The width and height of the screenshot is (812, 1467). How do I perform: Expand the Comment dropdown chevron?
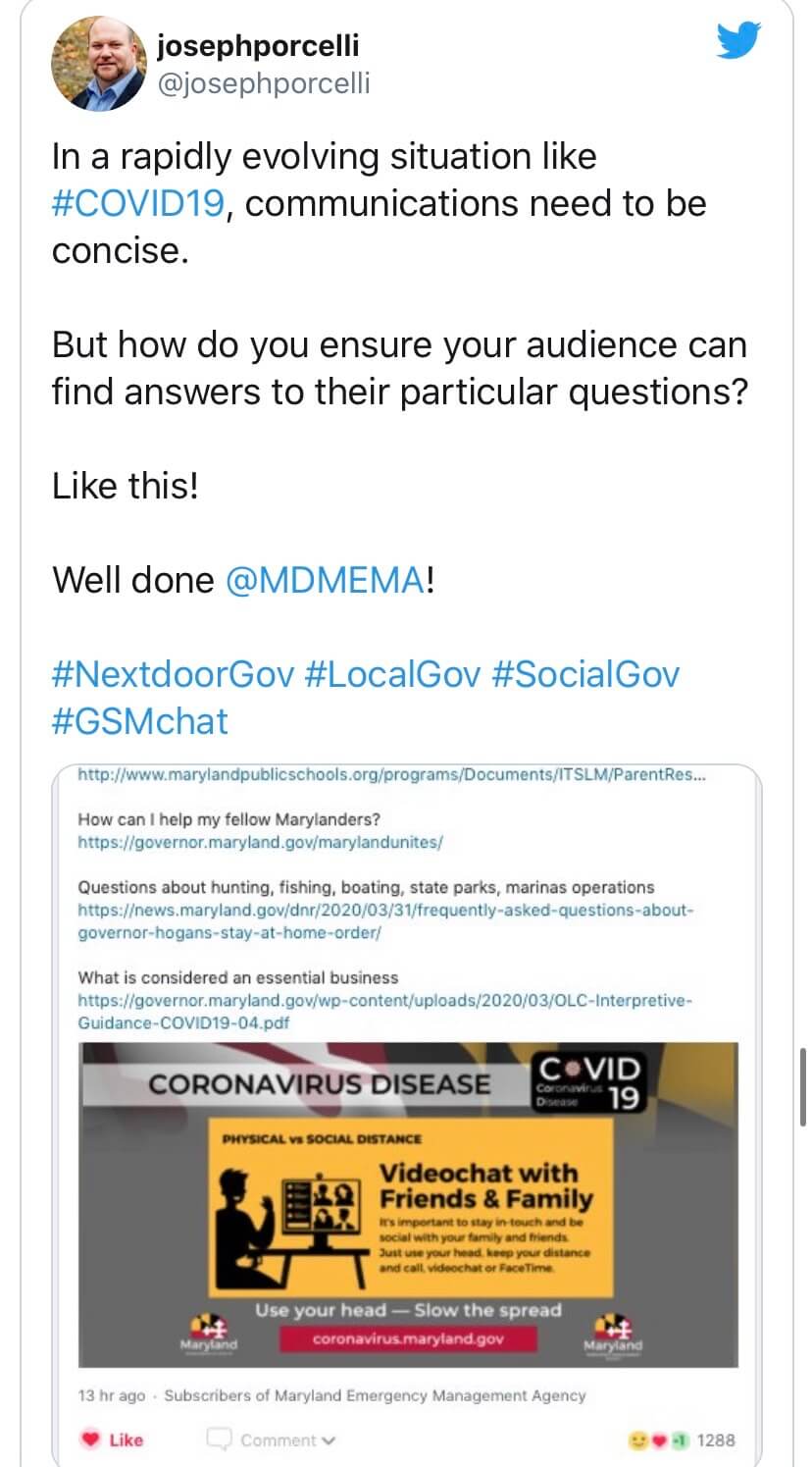click(x=329, y=1441)
